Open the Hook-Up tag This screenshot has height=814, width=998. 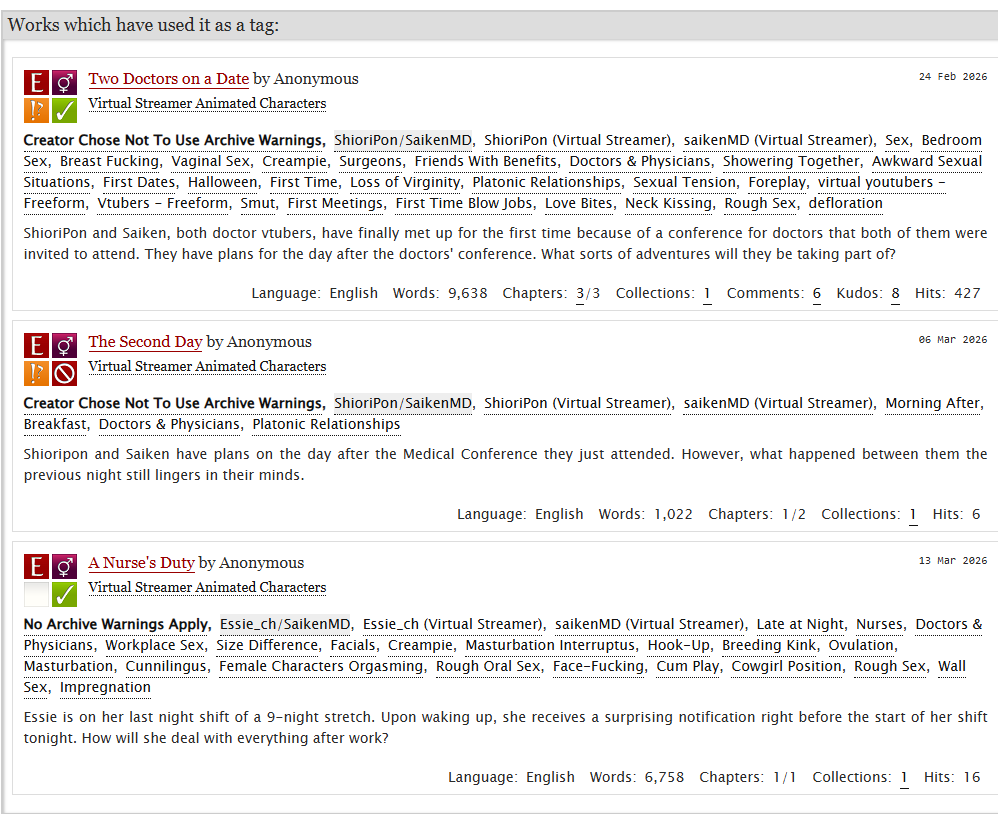678,645
